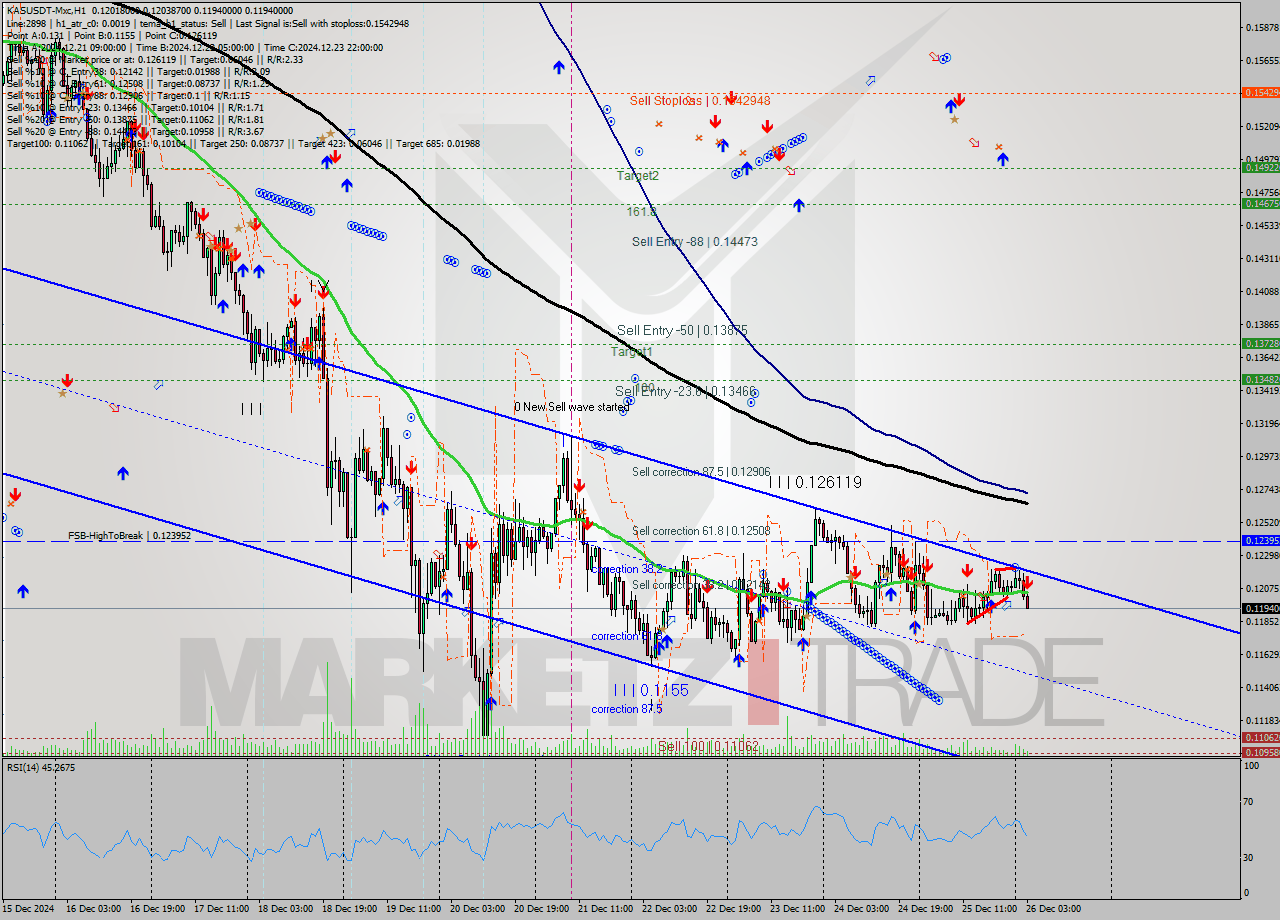Click the '161.8' fibonacci label

pos(641,212)
